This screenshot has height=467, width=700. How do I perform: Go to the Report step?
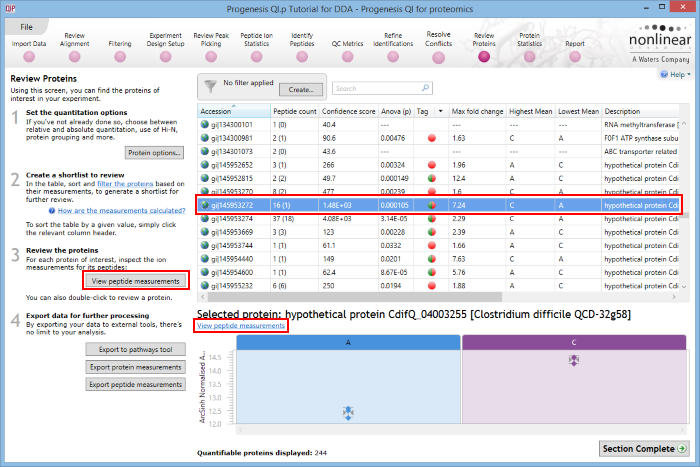[x=575, y=57]
